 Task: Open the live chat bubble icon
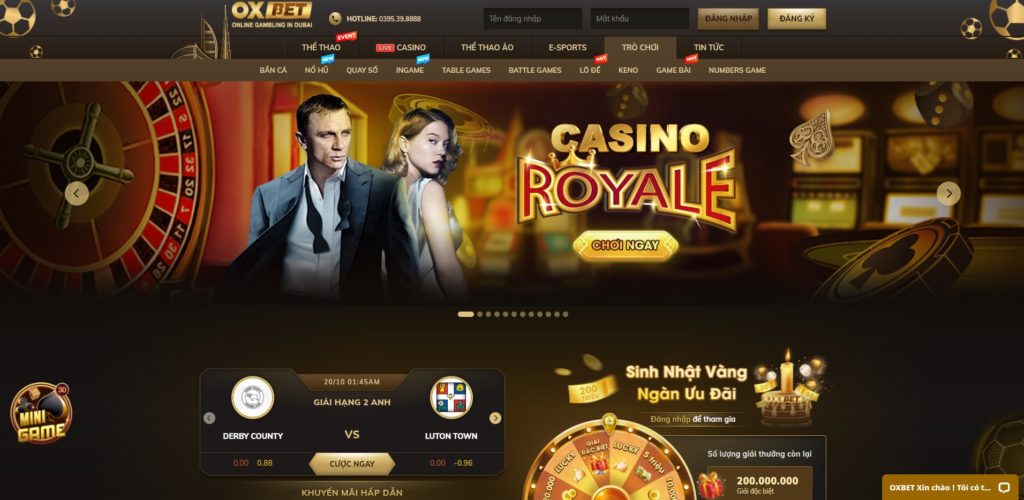(1004, 488)
